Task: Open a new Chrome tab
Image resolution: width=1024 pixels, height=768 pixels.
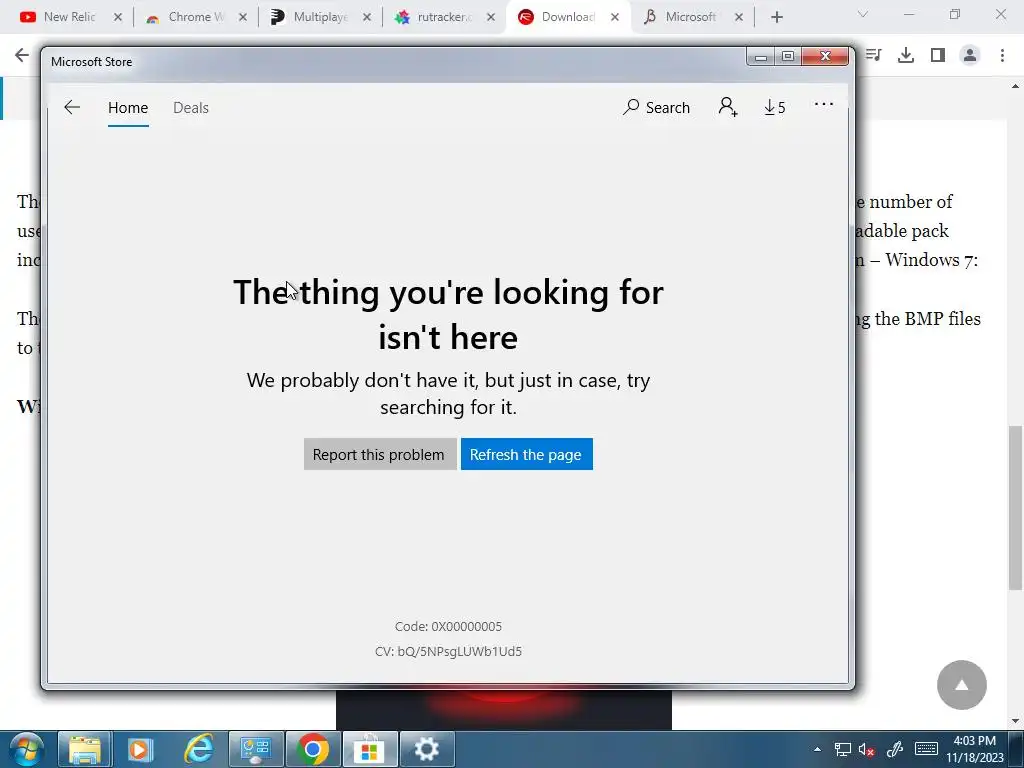Action: (776, 17)
